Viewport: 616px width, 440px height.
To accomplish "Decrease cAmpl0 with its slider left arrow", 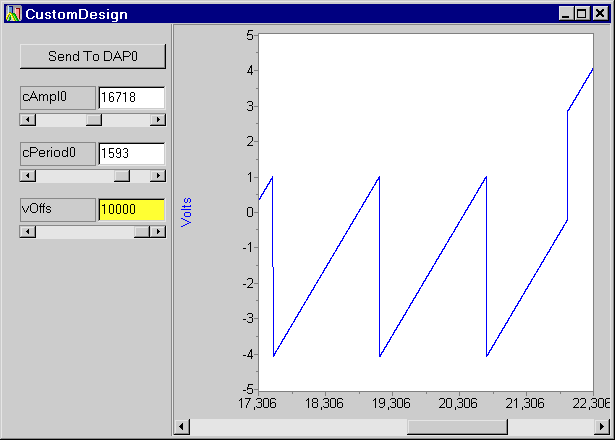I will [28, 119].
